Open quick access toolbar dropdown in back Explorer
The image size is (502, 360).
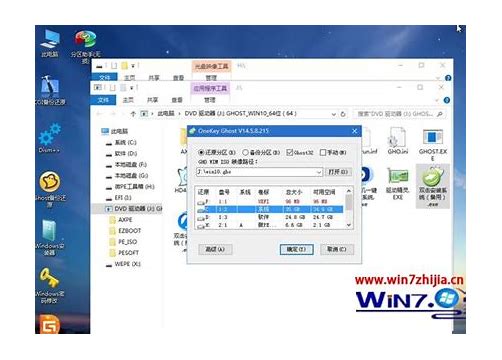133,66
